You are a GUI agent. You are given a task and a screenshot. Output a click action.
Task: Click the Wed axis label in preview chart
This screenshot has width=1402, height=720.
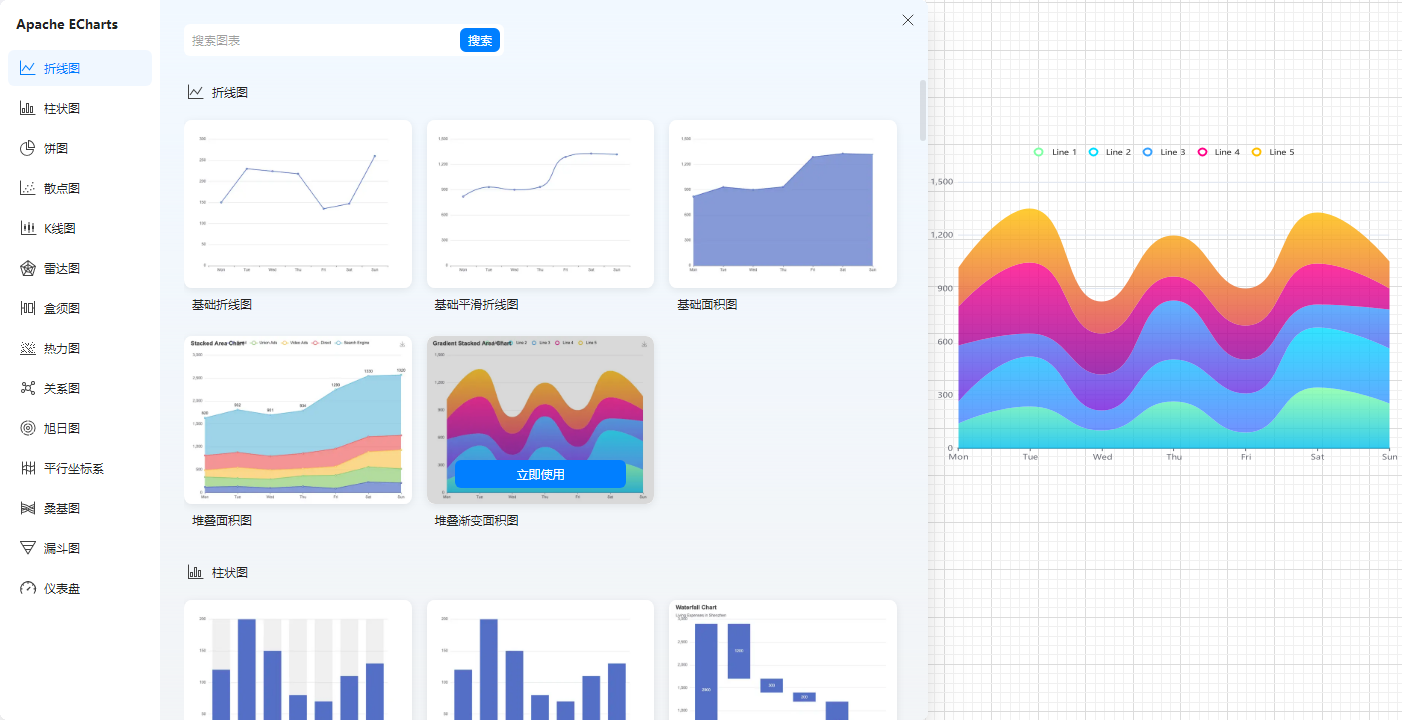pyautogui.click(x=1102, y=457)
